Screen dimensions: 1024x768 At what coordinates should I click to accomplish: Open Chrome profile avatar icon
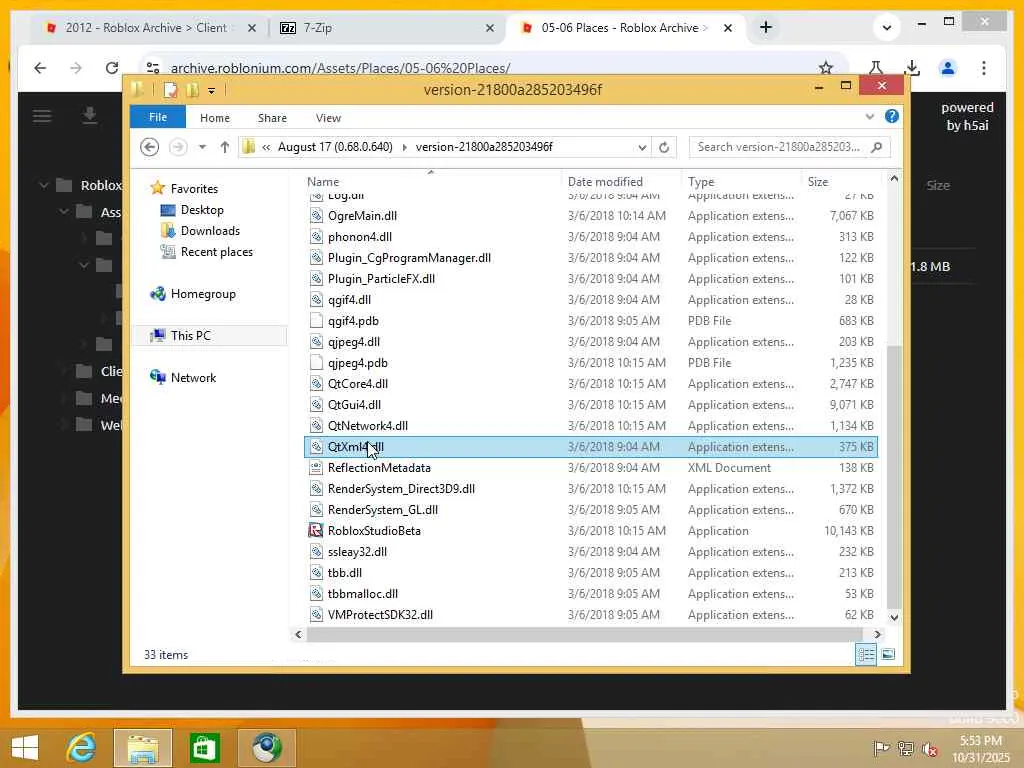948,68
